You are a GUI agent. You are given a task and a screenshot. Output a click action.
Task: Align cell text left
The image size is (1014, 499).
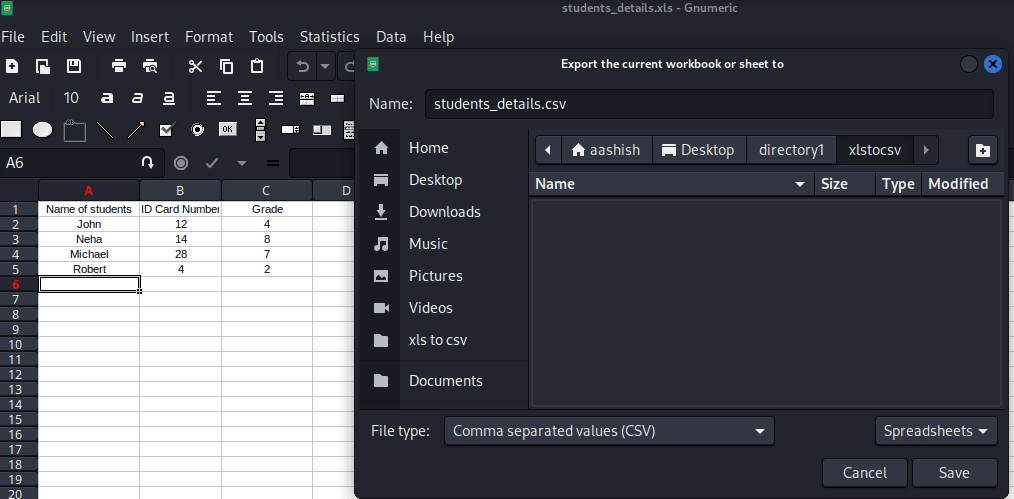(213, 98)
